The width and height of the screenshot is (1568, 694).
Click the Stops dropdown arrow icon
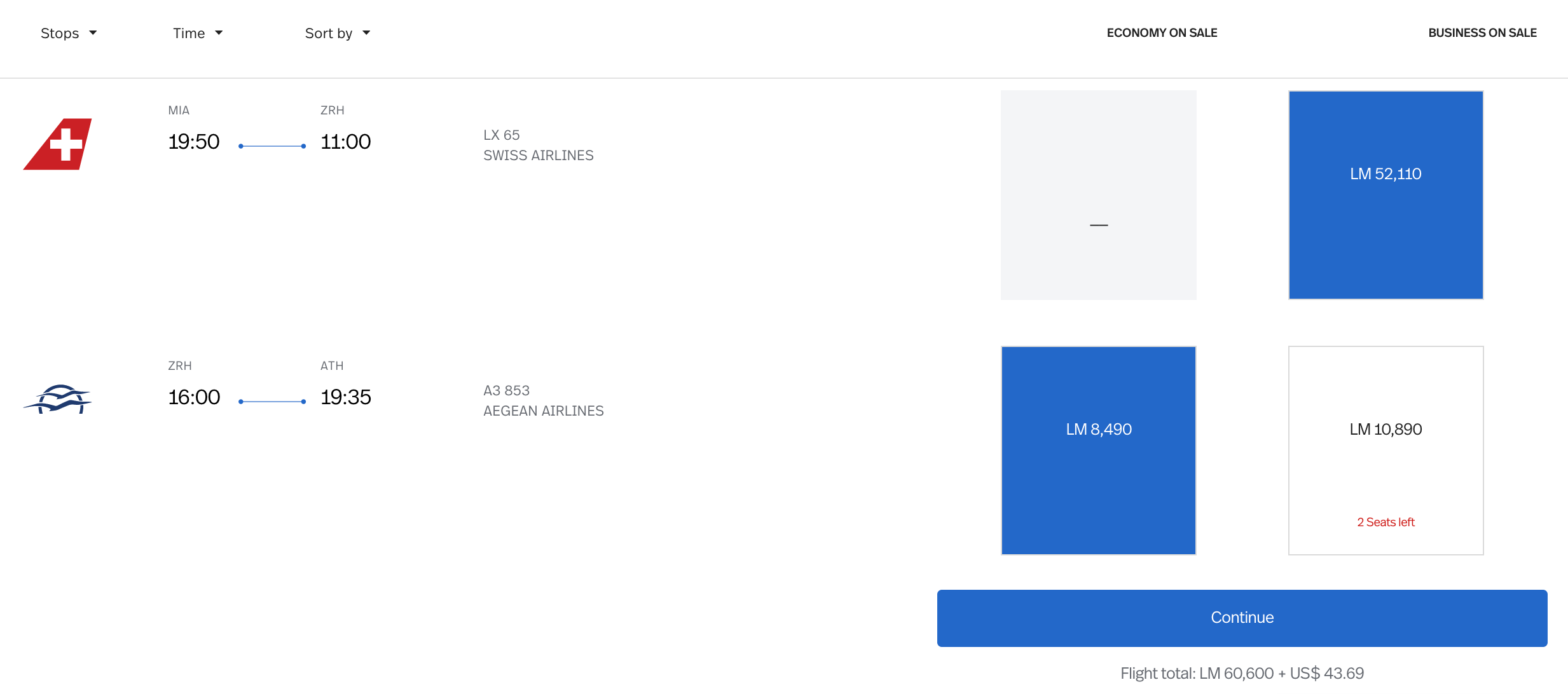93,33
